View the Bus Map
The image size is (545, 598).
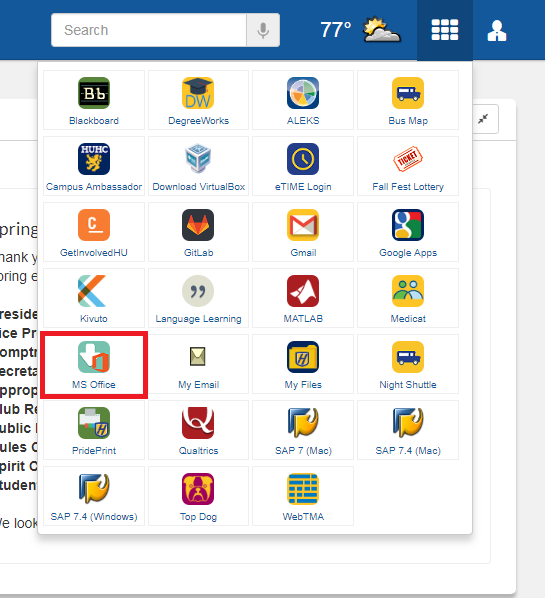[x=408, y=100]
